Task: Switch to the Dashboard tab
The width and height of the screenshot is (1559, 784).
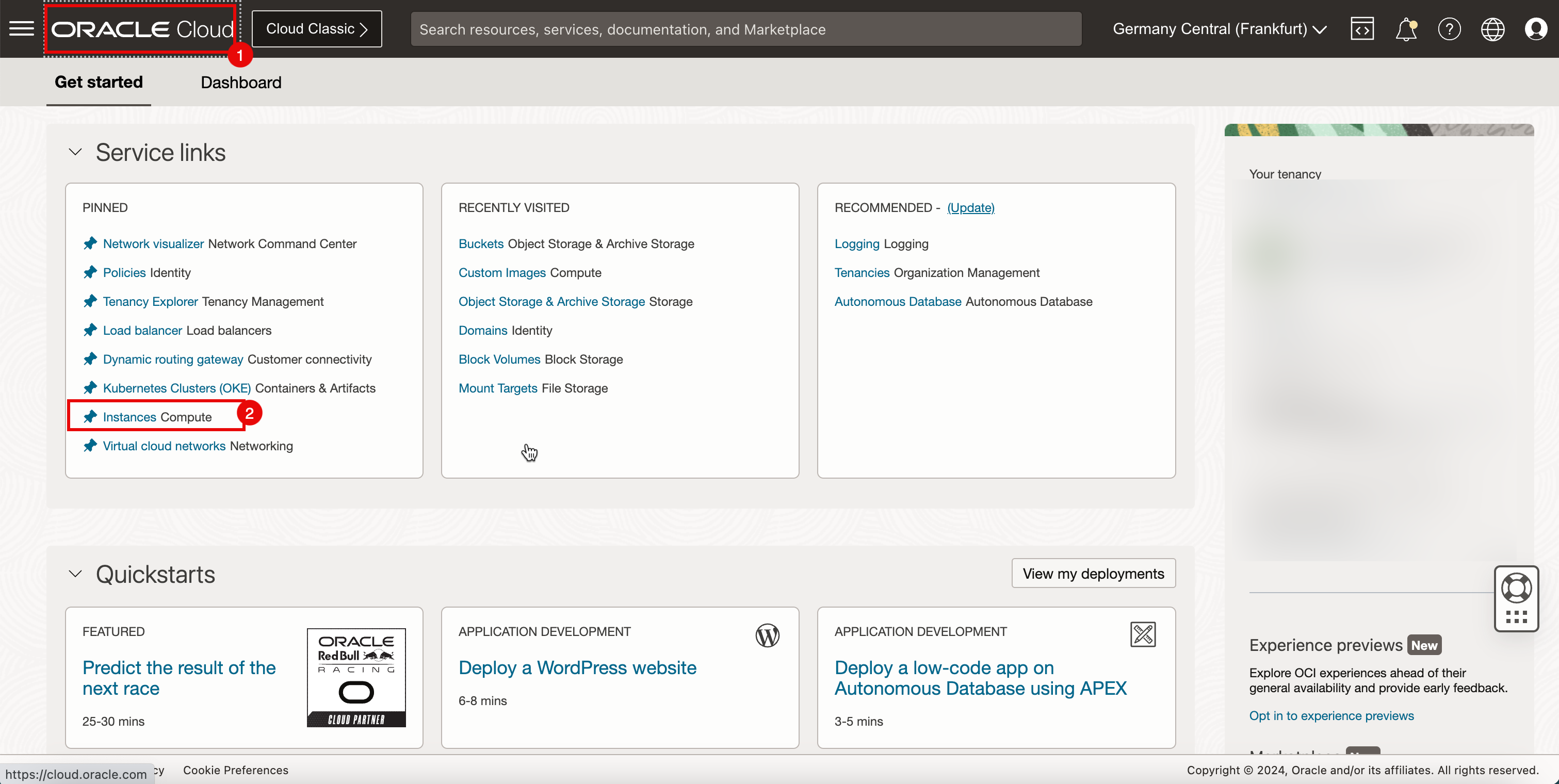Action: [x=241, y=81]
